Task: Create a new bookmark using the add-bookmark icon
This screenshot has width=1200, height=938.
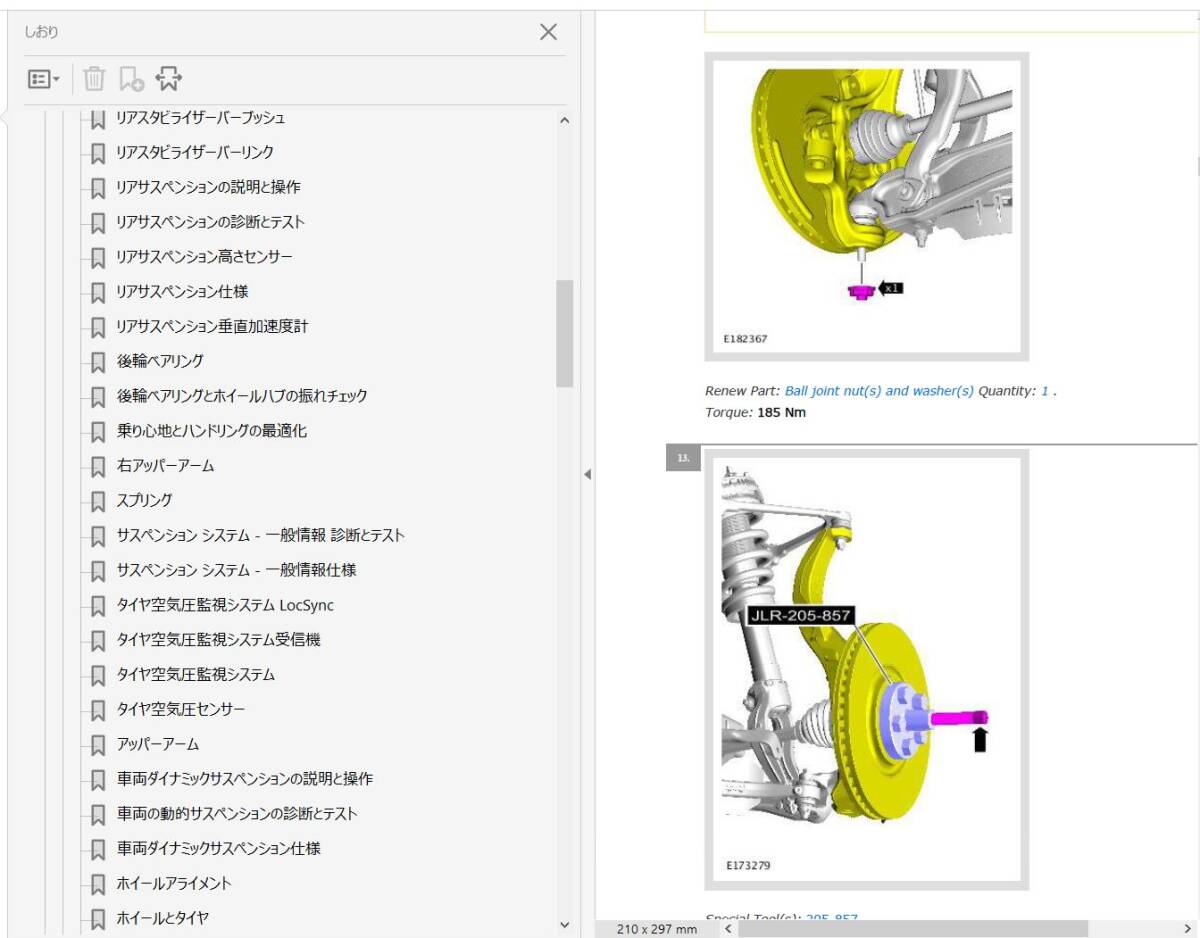Action: point(132,78)
